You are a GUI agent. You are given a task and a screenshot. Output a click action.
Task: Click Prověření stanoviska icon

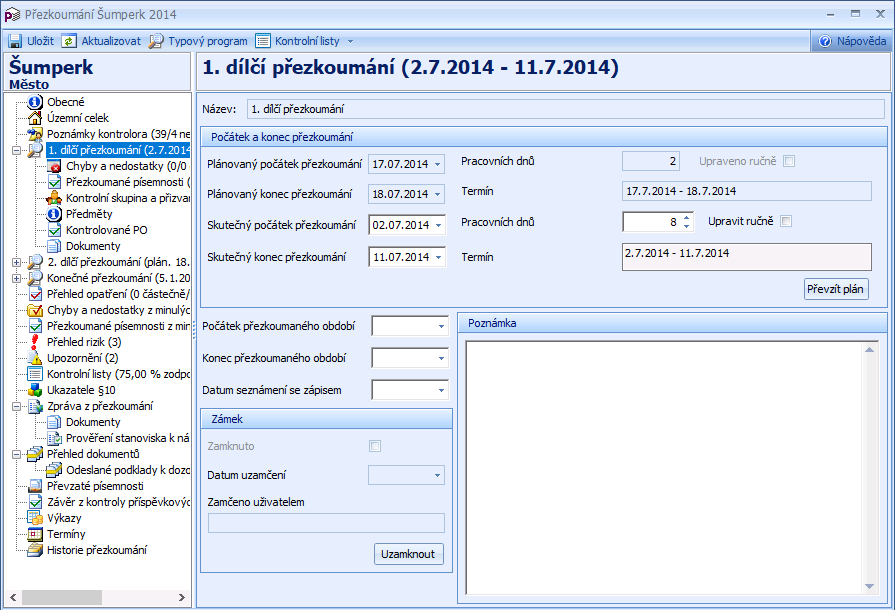[x=54, y=438]
